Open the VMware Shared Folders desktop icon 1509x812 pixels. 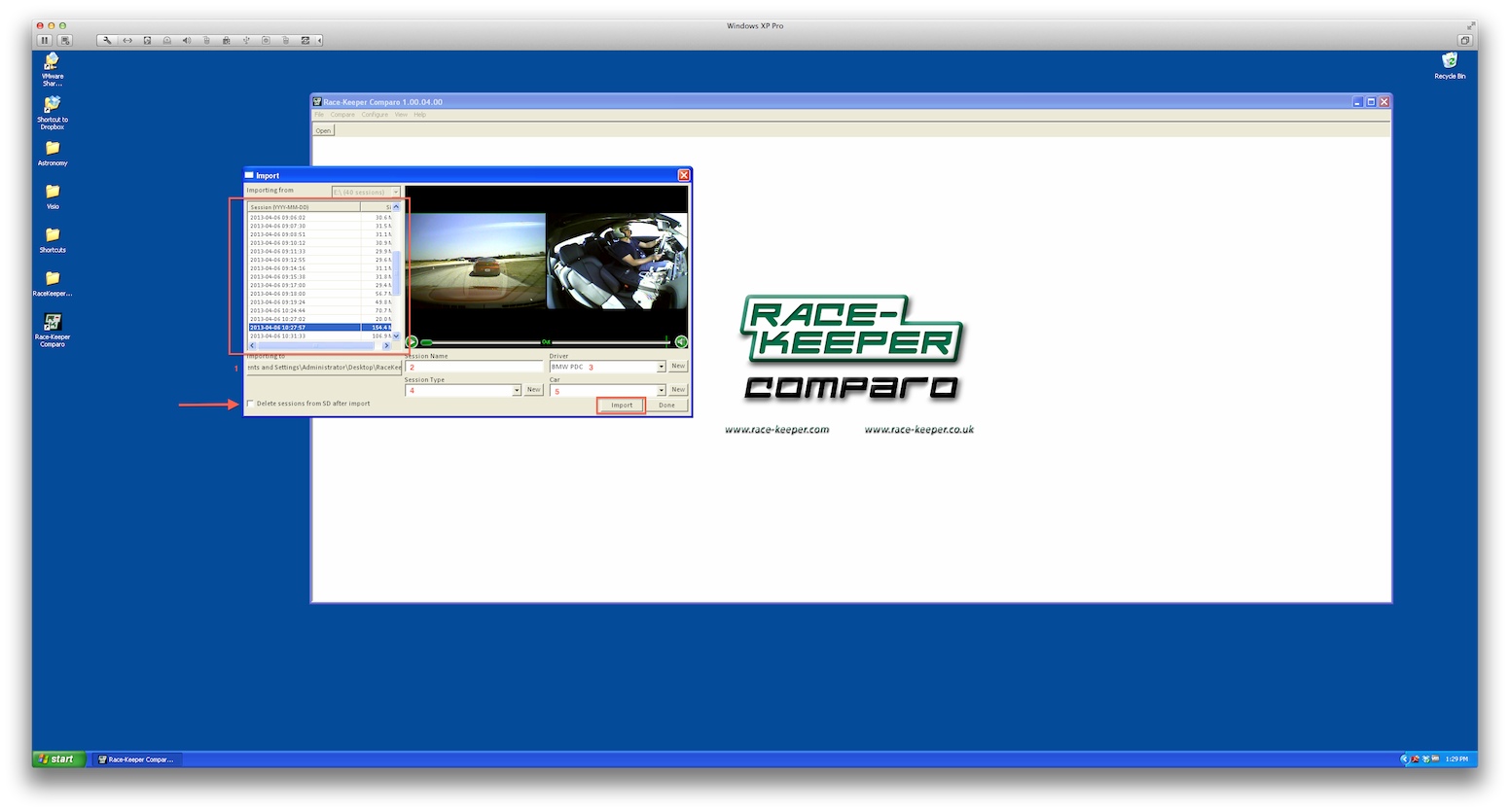click(x=53, y=69)
